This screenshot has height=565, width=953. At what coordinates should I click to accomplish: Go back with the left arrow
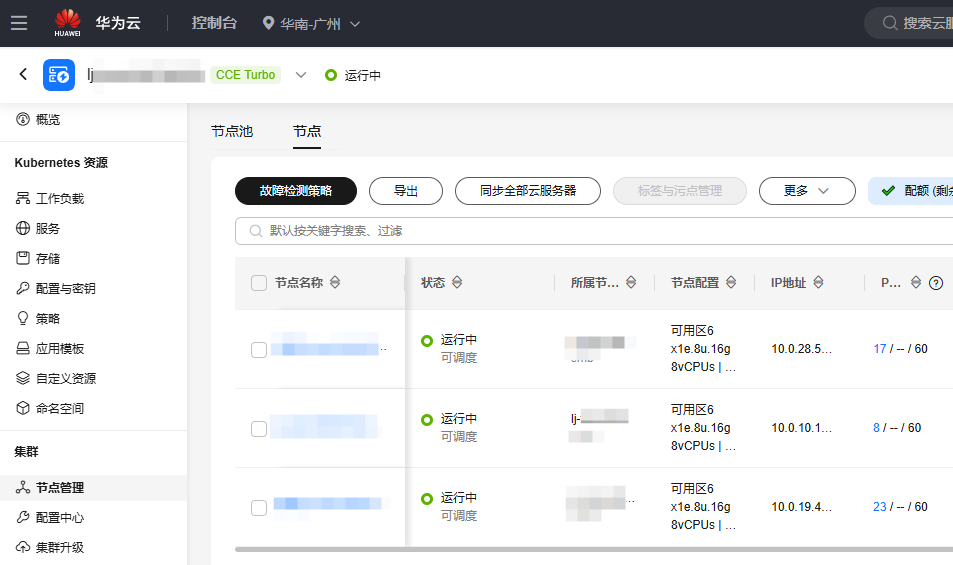tap(23, 74)
